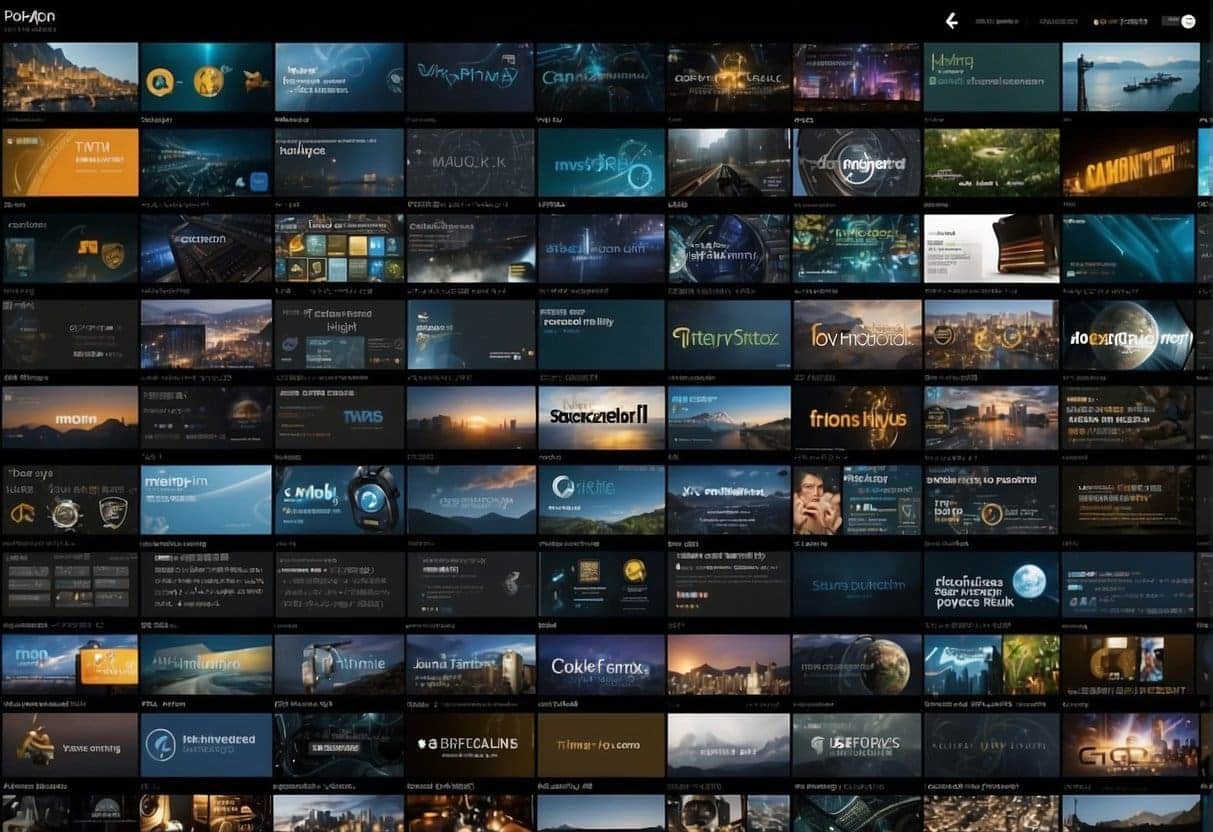Image resolution: width=1213 pixels, height=832 pixels.
Task: Select the globe thumbnail with white title text
Action: tap(1129, 335)
